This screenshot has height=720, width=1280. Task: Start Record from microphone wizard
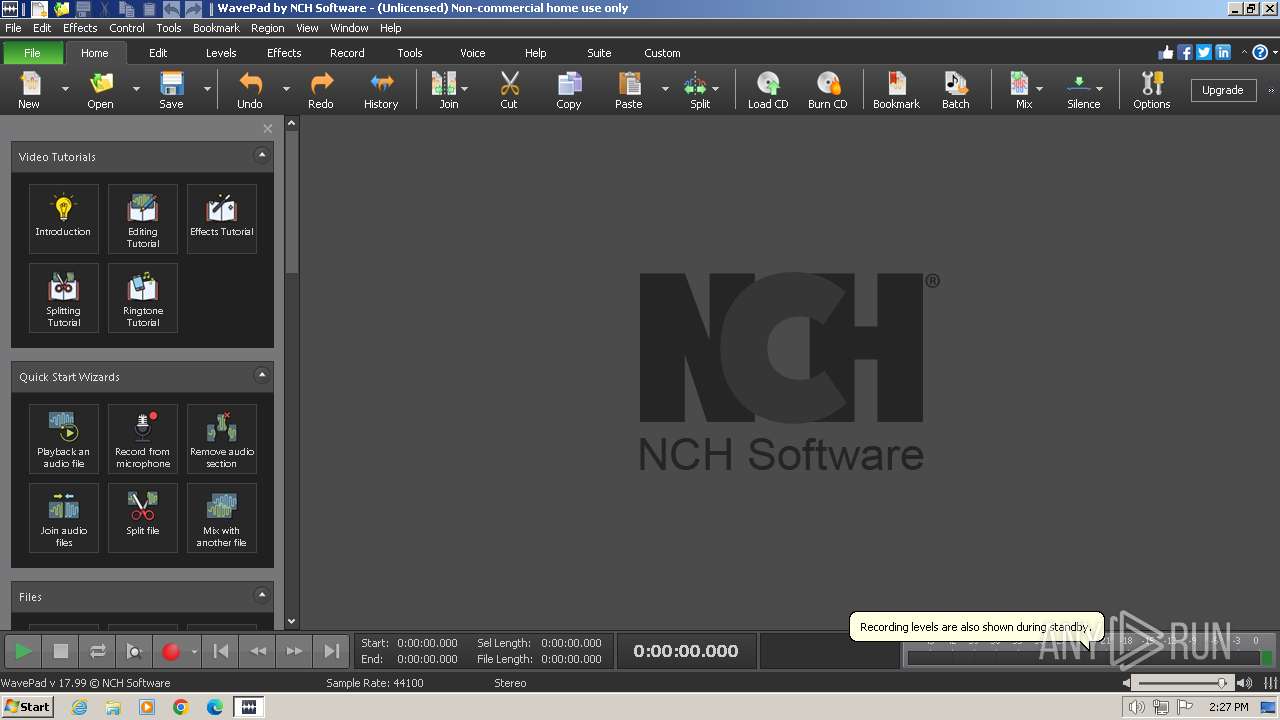pyautogui.click(x=143, y=438)
